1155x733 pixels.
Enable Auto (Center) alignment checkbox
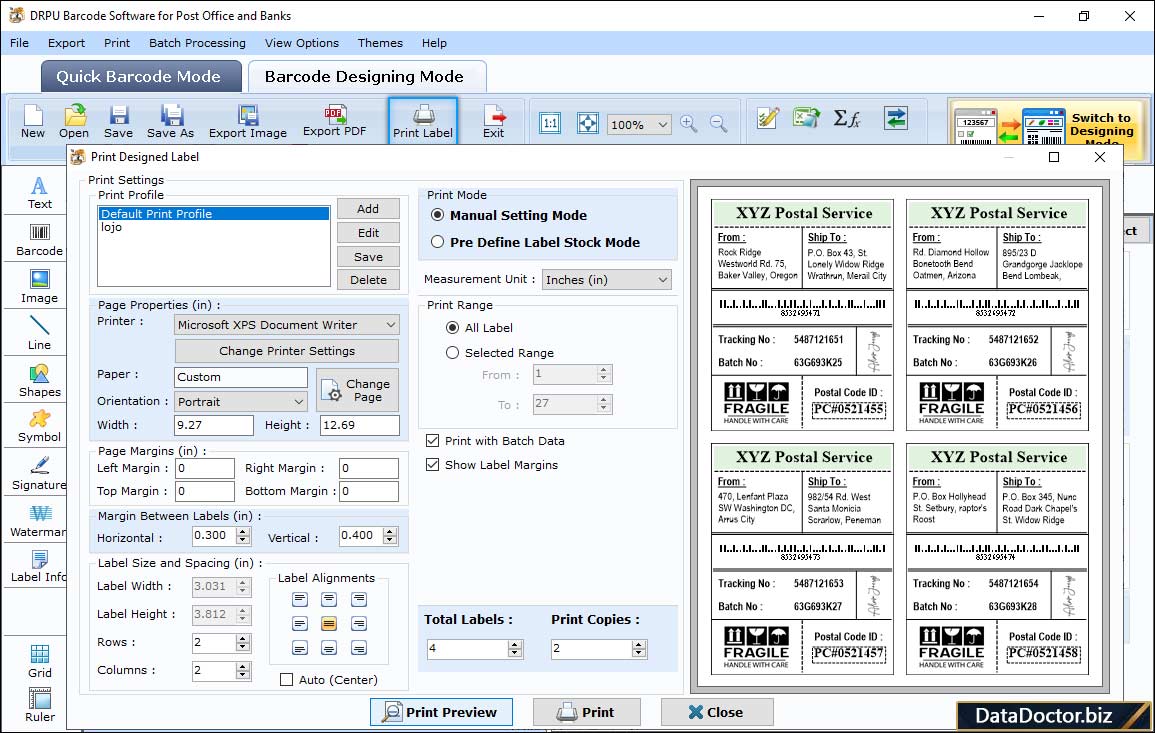click(x=287, y=680)
